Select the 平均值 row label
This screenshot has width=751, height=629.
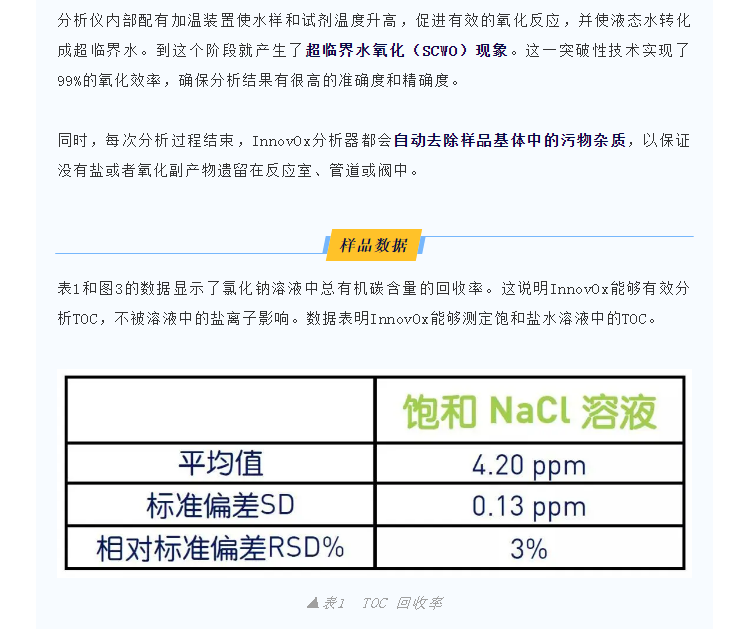[x=221, y=465]
